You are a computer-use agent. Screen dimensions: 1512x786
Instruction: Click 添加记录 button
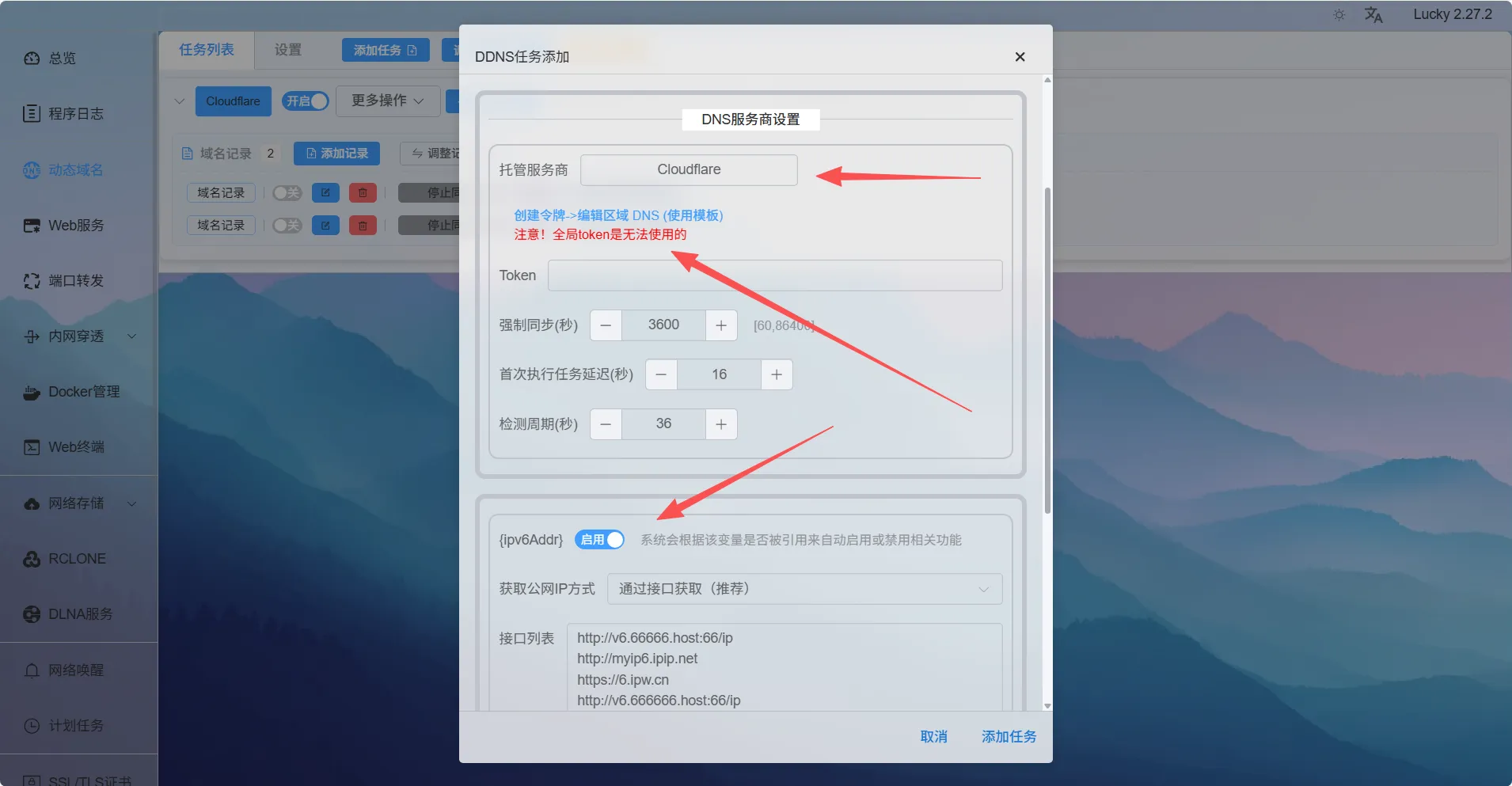coord(336,154)
